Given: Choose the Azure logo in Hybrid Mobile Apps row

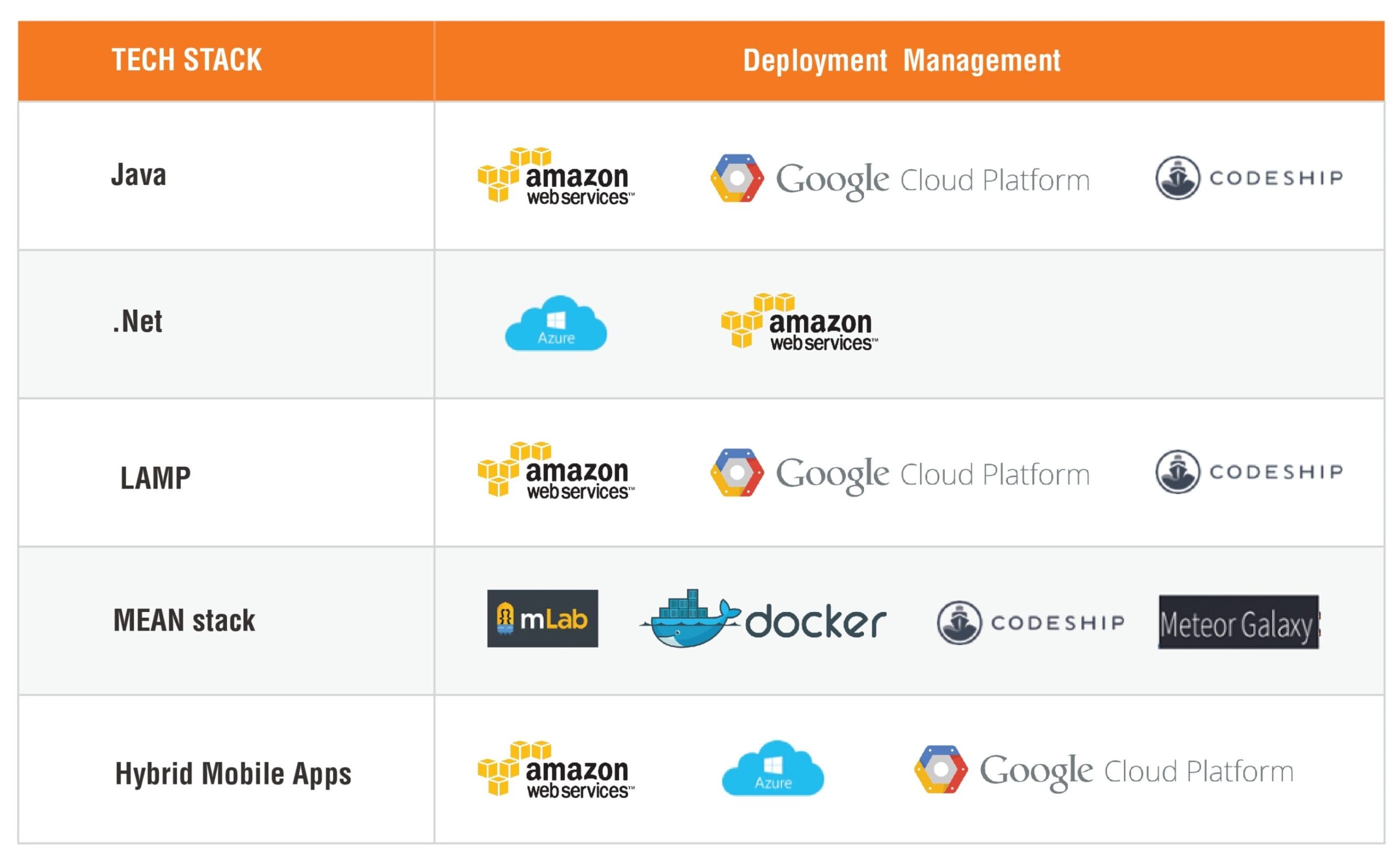Looking at the screenshot, I should point(773,768).
